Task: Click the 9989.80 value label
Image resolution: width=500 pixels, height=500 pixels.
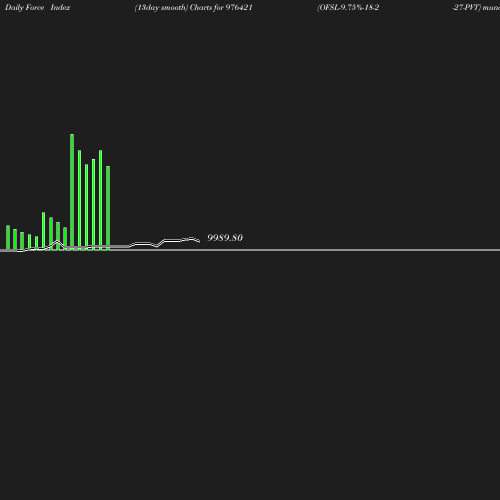Action: [x=225, y=238]
